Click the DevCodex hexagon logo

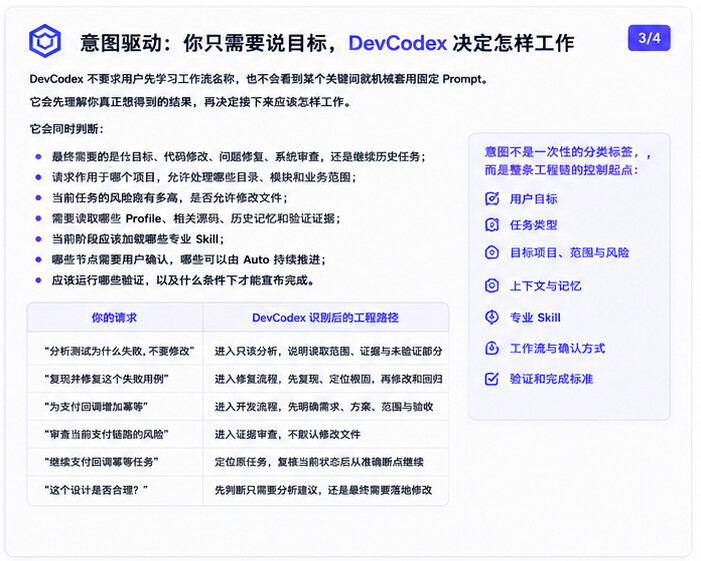point(45,41)
